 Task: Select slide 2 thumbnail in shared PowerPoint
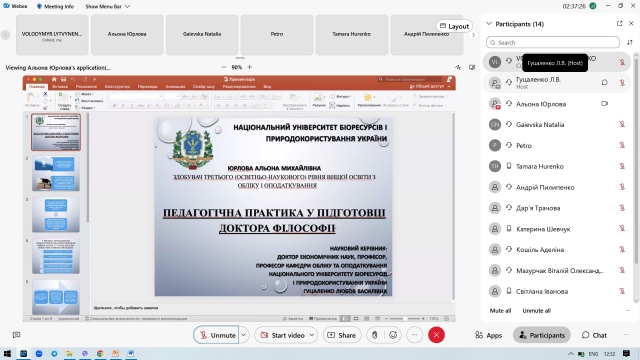[56, 173]
